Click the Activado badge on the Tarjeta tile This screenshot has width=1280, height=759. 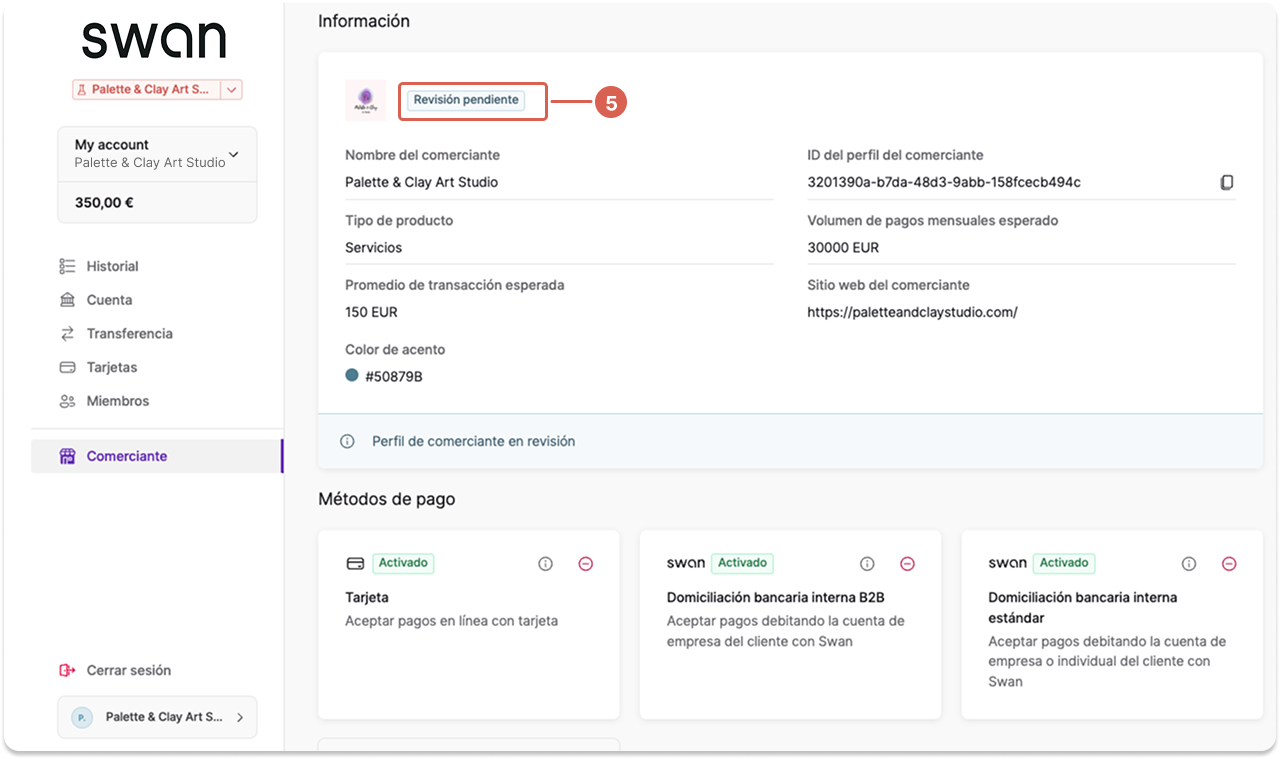point(403,563)
